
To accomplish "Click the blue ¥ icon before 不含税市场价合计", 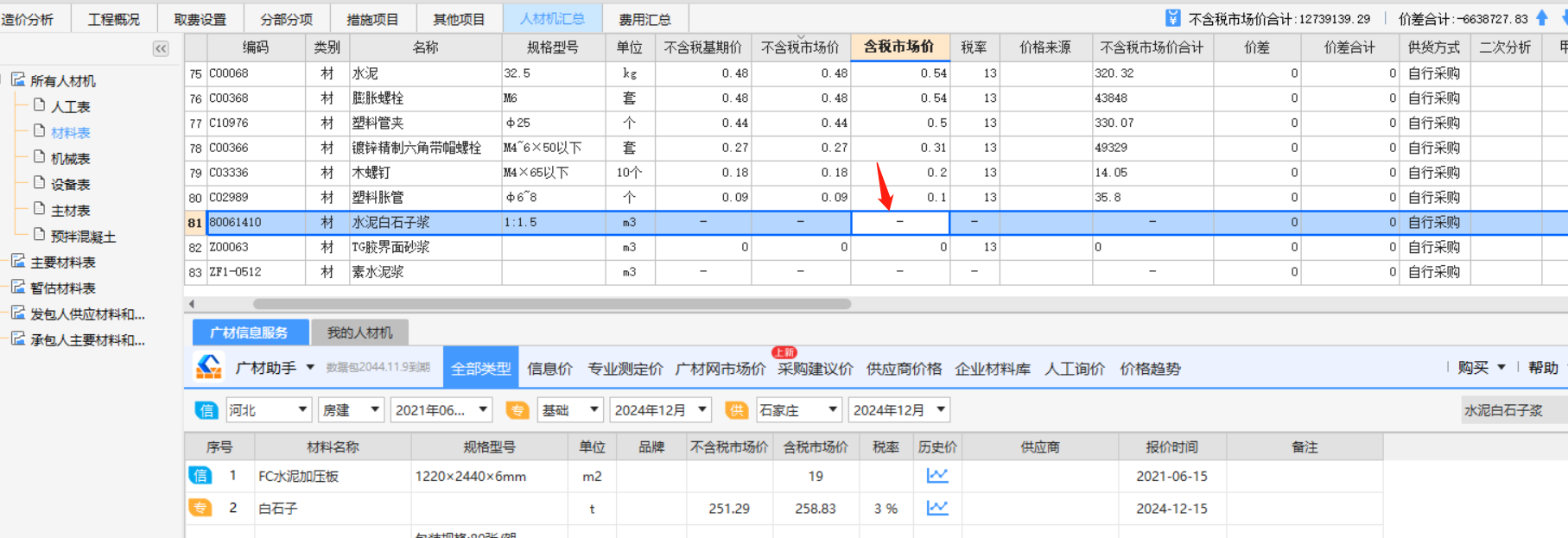I will [x=1172, y=18].
